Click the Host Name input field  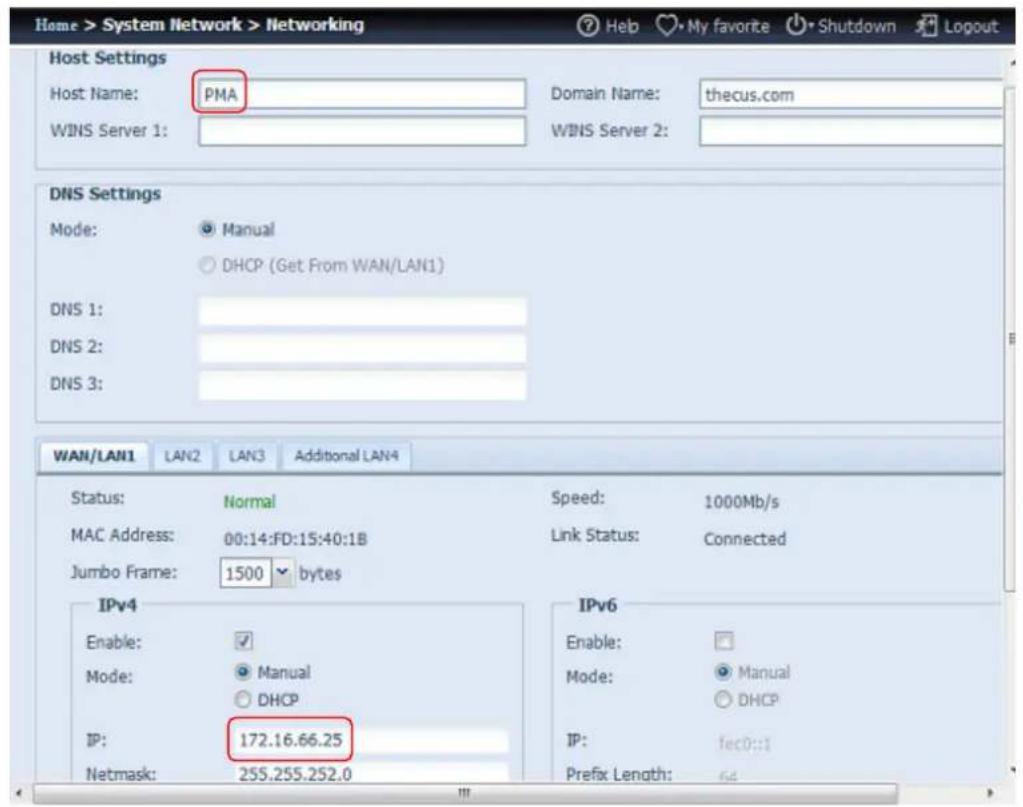coord(361,95)
